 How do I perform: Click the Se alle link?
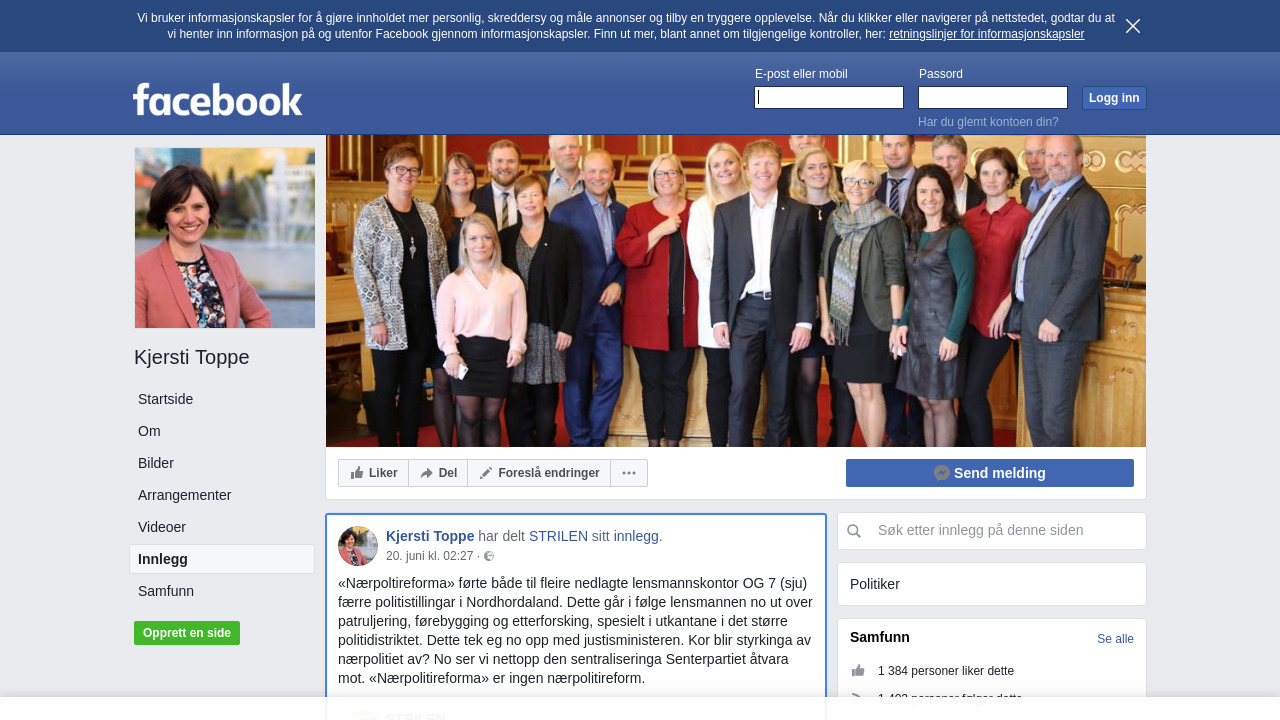(1115, 639)
